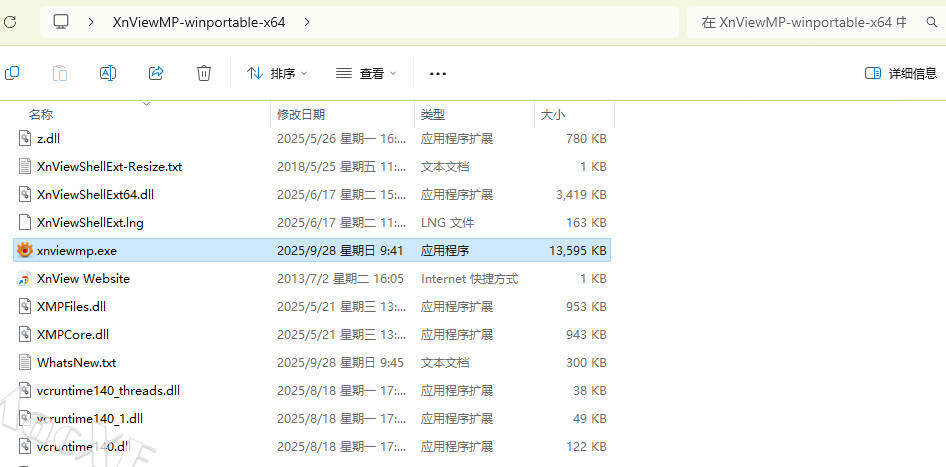Click the 38 KB size cell

(589, 390)
